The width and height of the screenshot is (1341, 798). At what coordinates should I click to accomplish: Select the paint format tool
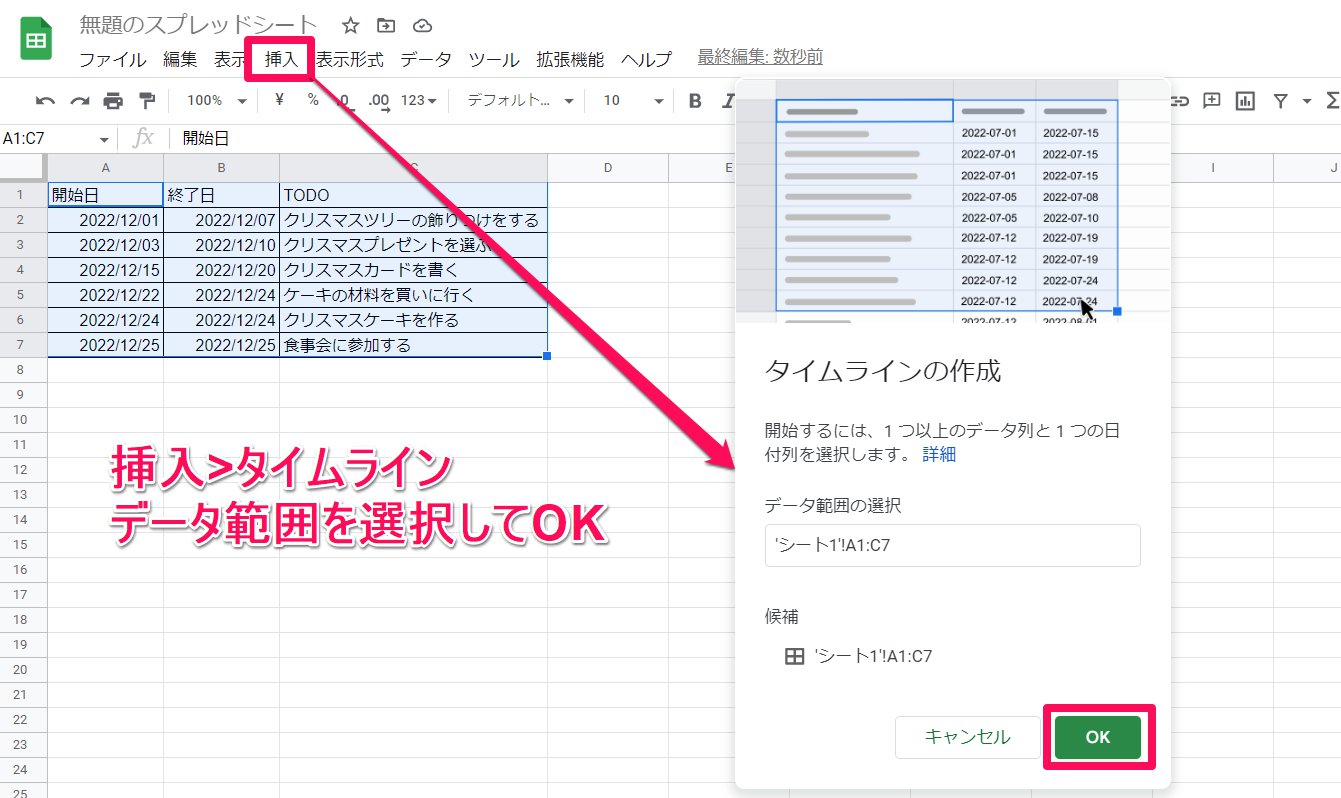tap(147, 100)
